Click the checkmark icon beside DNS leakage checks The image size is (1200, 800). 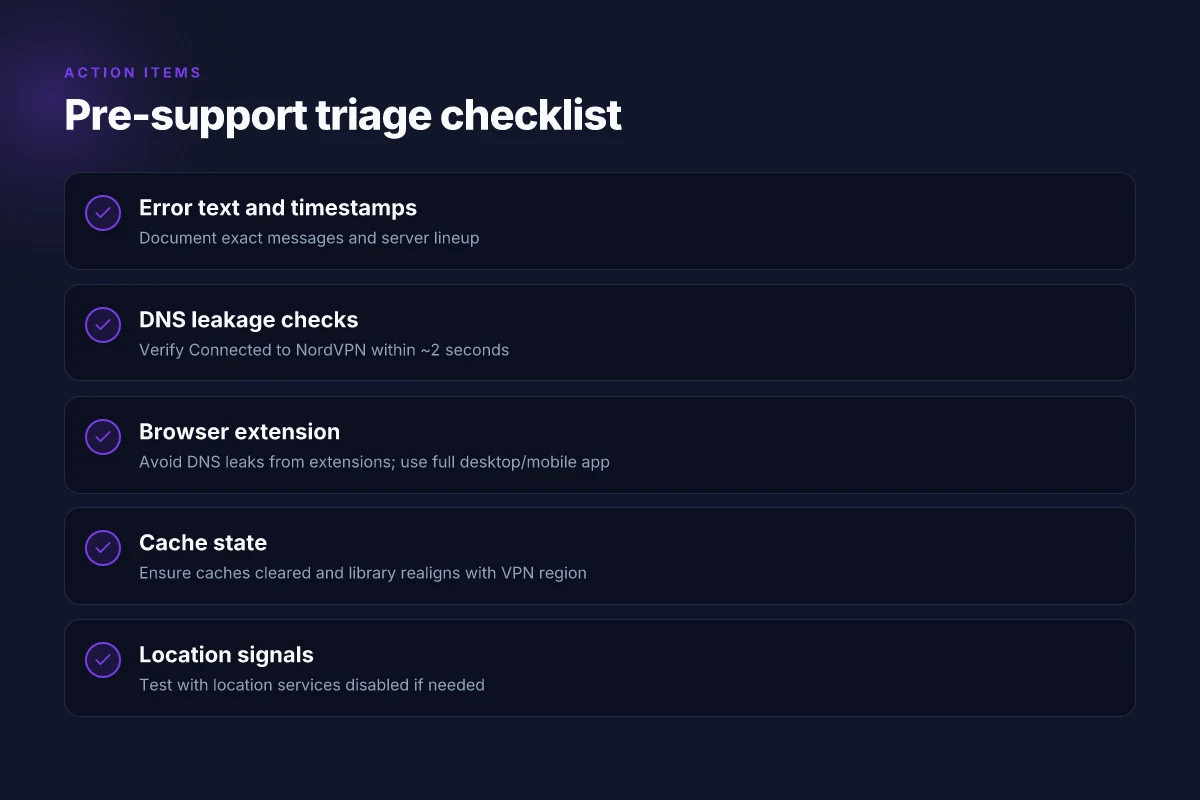click(x=103, y=325)
